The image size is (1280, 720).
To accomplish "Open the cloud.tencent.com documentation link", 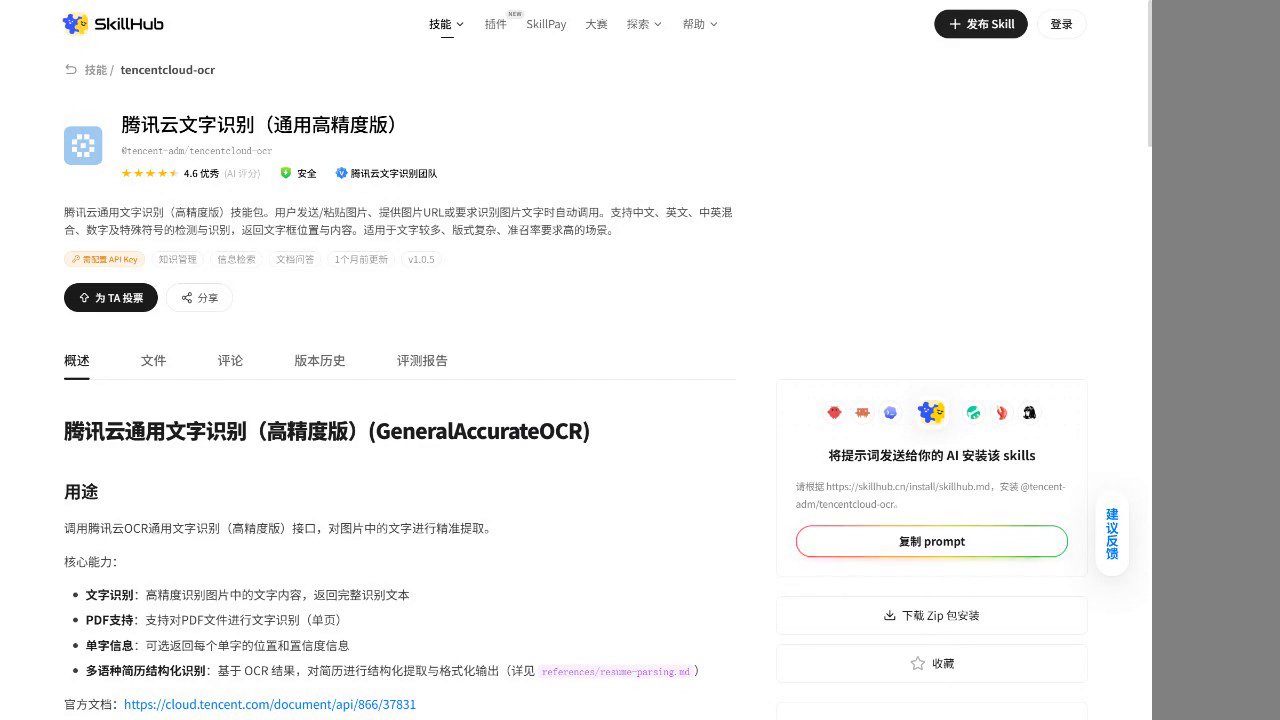I will click(270, 704).
